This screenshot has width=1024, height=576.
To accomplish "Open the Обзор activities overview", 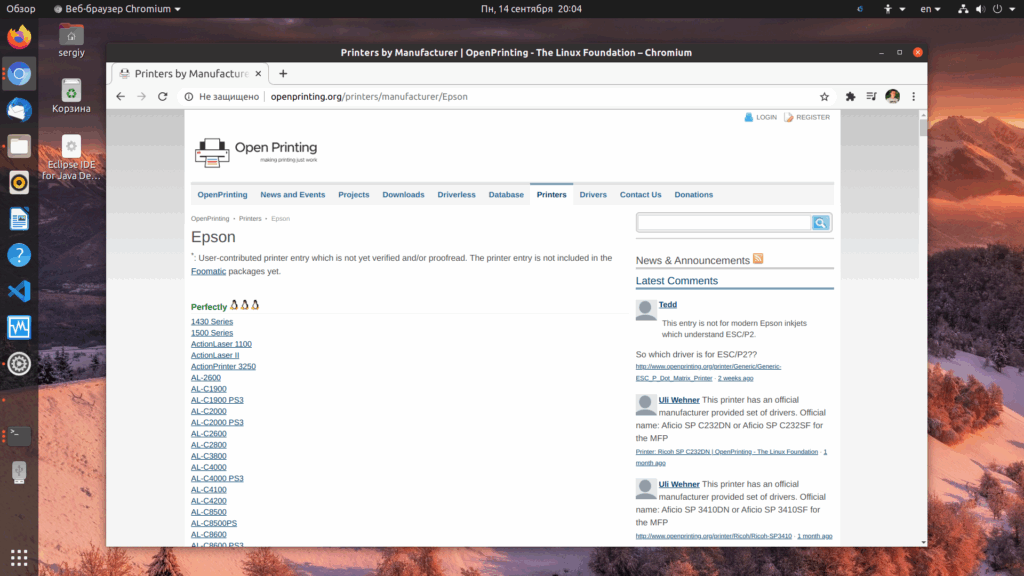I will [x=21, y=8].
